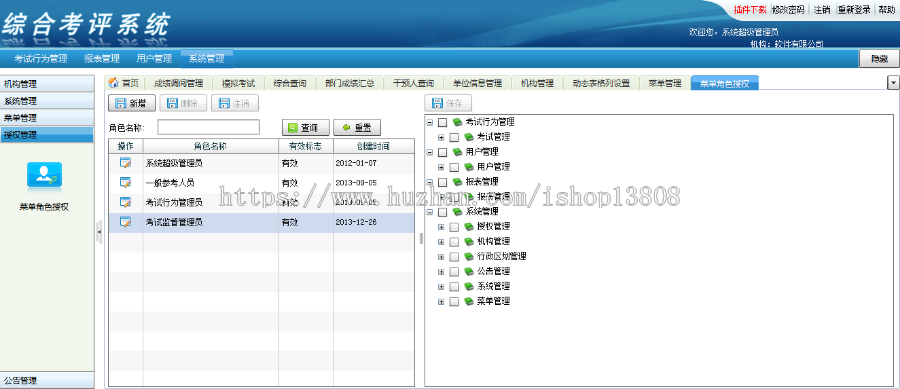This screenshot has height=389, width=900.
Task: Collapse the top-level 系统管理 tree node
Action: coord(429,212)
